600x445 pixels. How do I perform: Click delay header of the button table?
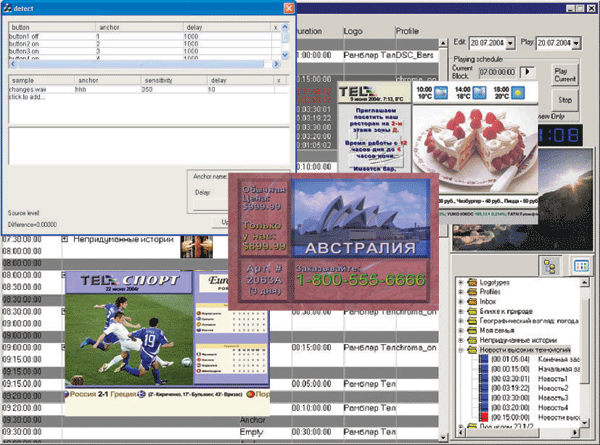[227, 27]
